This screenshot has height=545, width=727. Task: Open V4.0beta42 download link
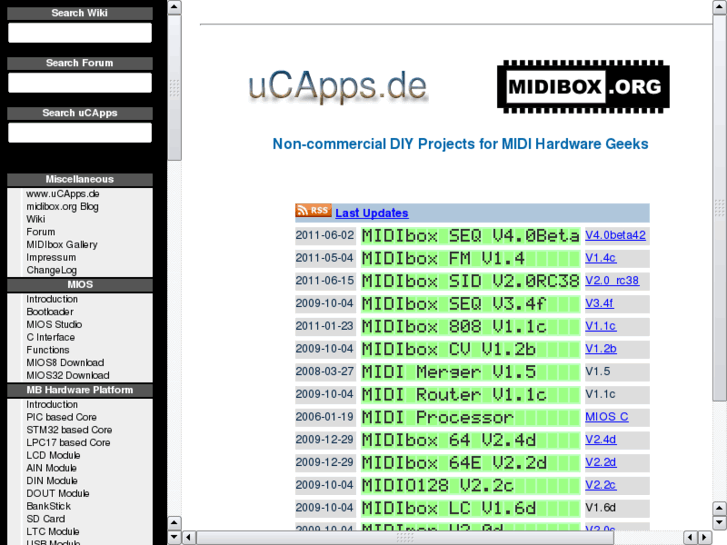tap(615, 235)
